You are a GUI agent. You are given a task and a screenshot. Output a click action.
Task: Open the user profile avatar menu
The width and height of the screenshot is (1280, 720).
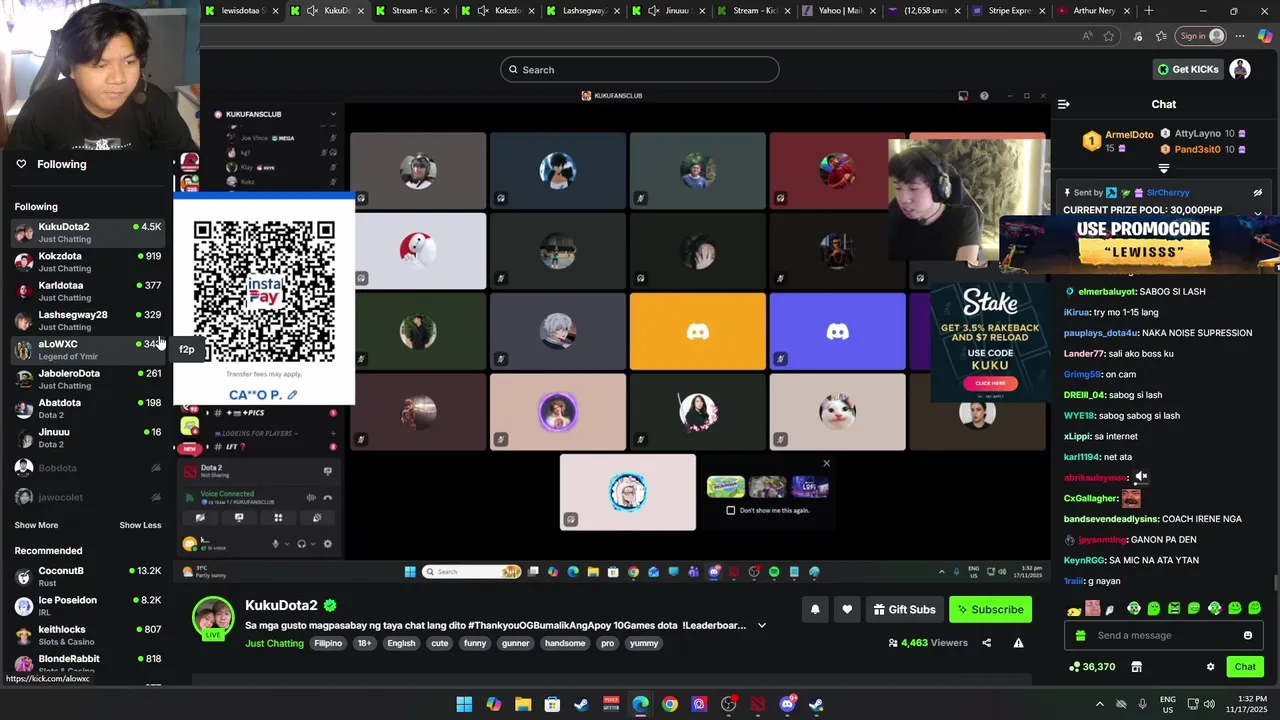click(x=1240, y=69)
